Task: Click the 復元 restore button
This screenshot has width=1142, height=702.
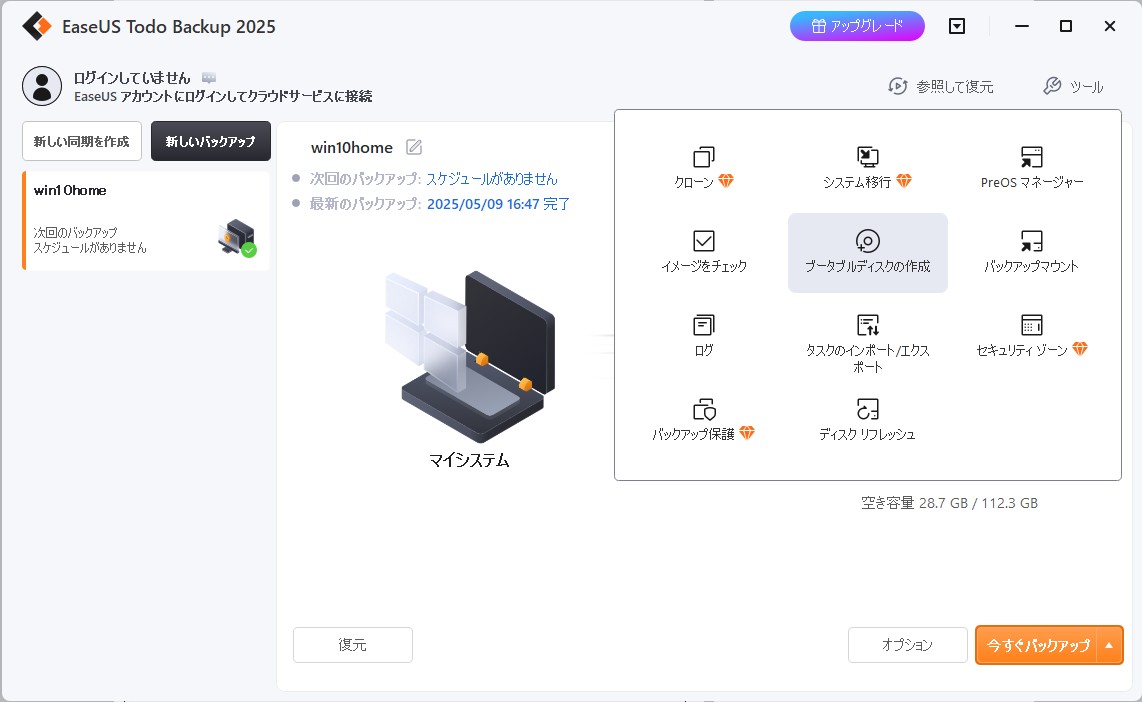Action: pyautogui.click(x=353, y=645)
